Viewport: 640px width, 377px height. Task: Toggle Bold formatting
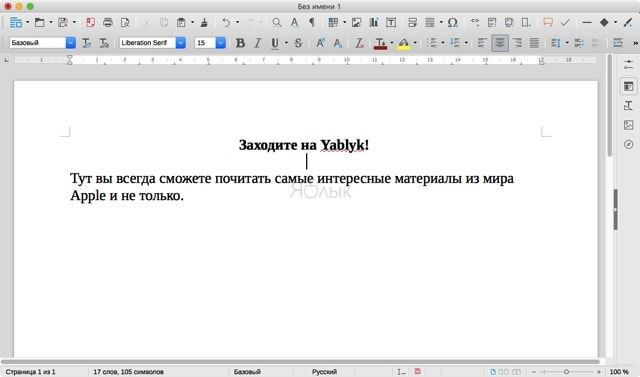tap(240, 43)
